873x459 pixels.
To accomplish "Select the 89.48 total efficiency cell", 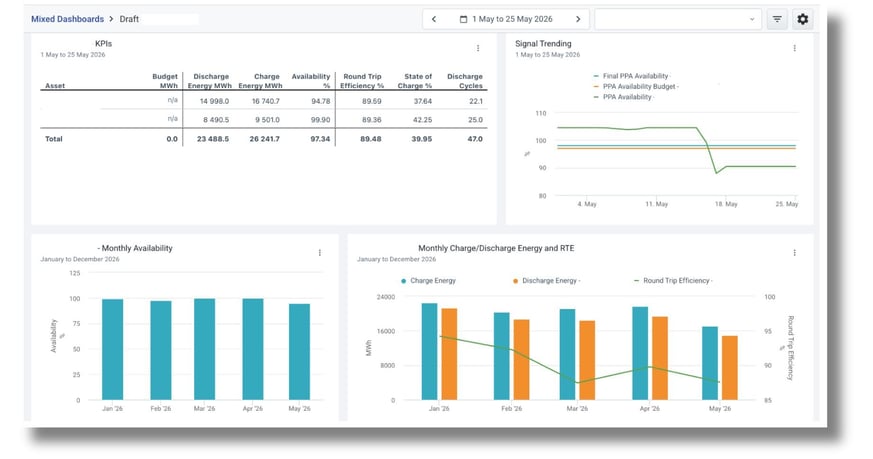I will pos(371,139).
